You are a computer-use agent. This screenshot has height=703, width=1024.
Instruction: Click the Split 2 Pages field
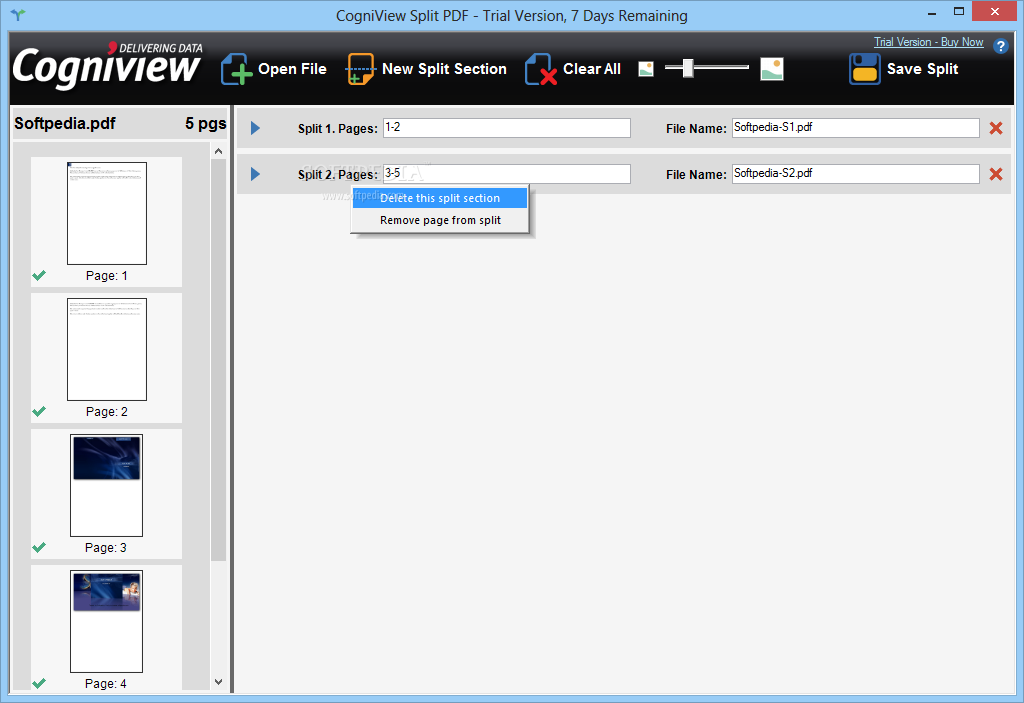click(507, 174)
